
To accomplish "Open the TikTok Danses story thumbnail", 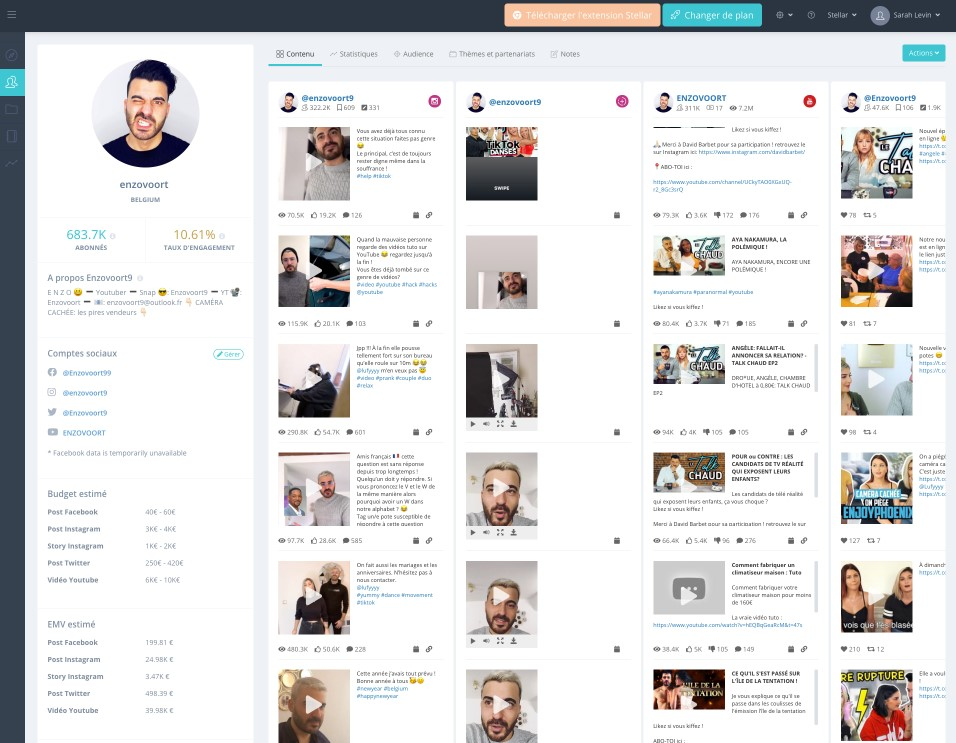I will click(x=502, y=163).
